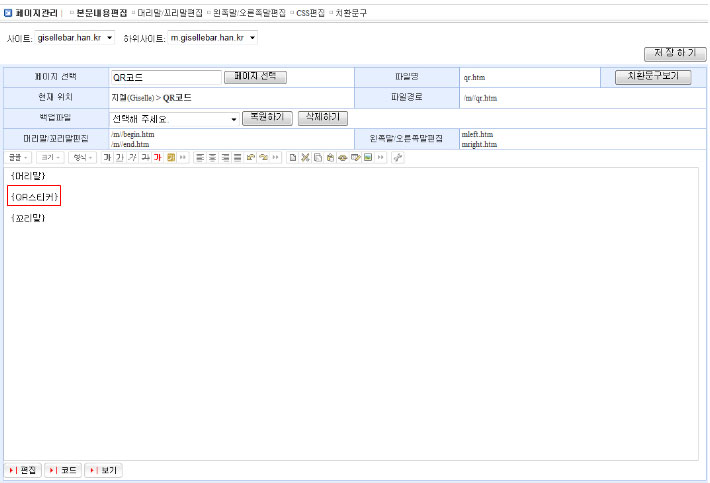Open the 글꼴 font dropdown

(18, 158)
